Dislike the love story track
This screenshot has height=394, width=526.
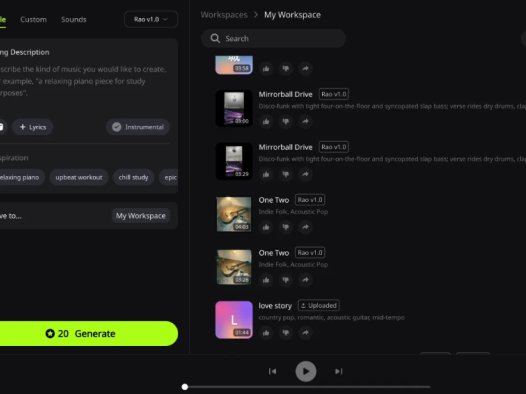click(285, 333)
